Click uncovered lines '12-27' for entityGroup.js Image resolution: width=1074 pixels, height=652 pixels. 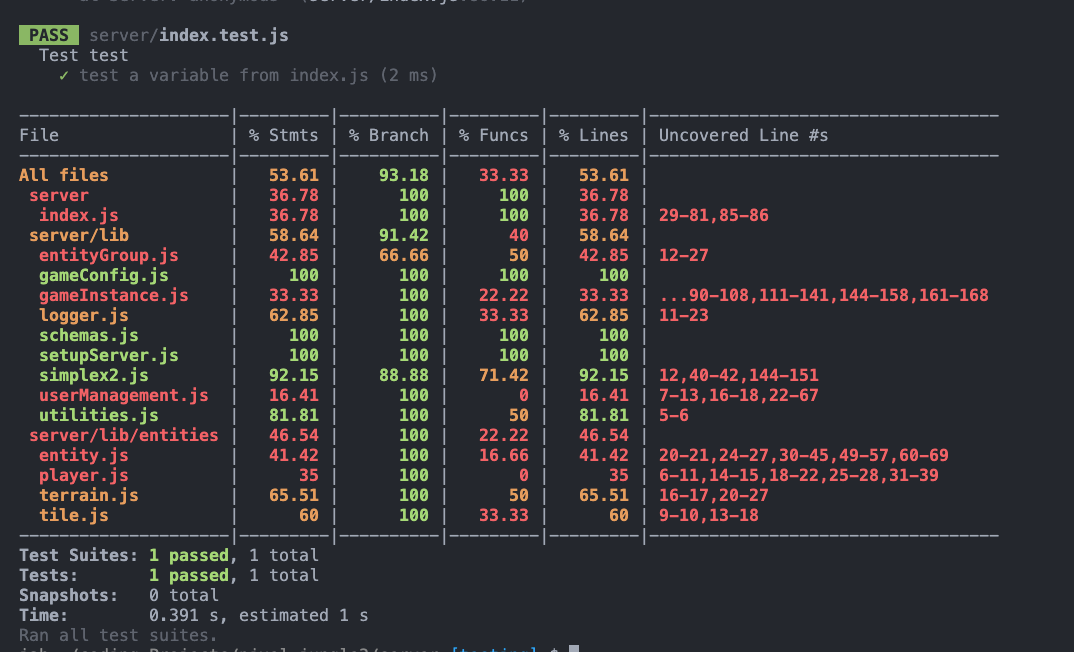(x=684, y=255)
